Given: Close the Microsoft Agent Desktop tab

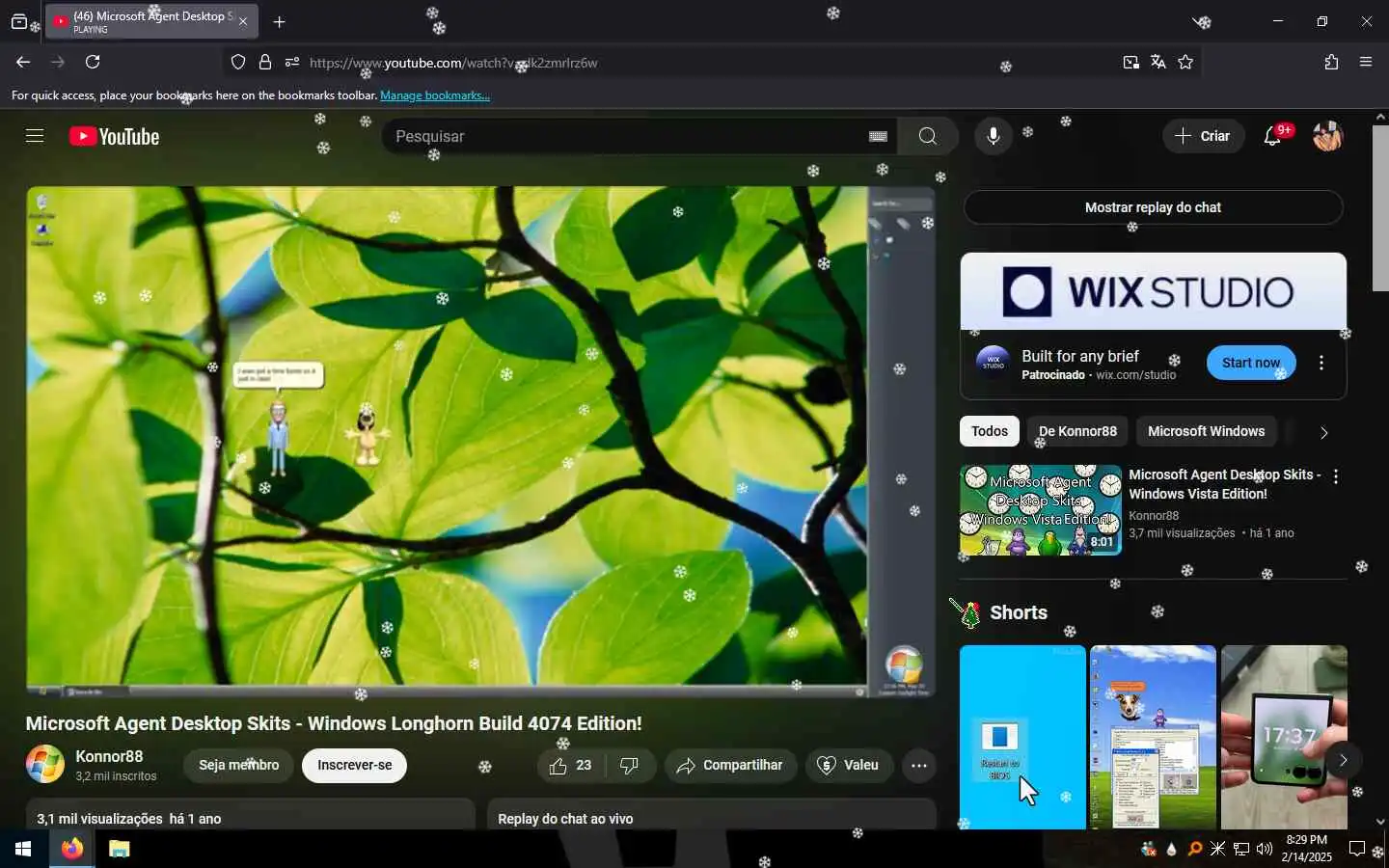Looking at the screenshot, I should tap(242, 21).
